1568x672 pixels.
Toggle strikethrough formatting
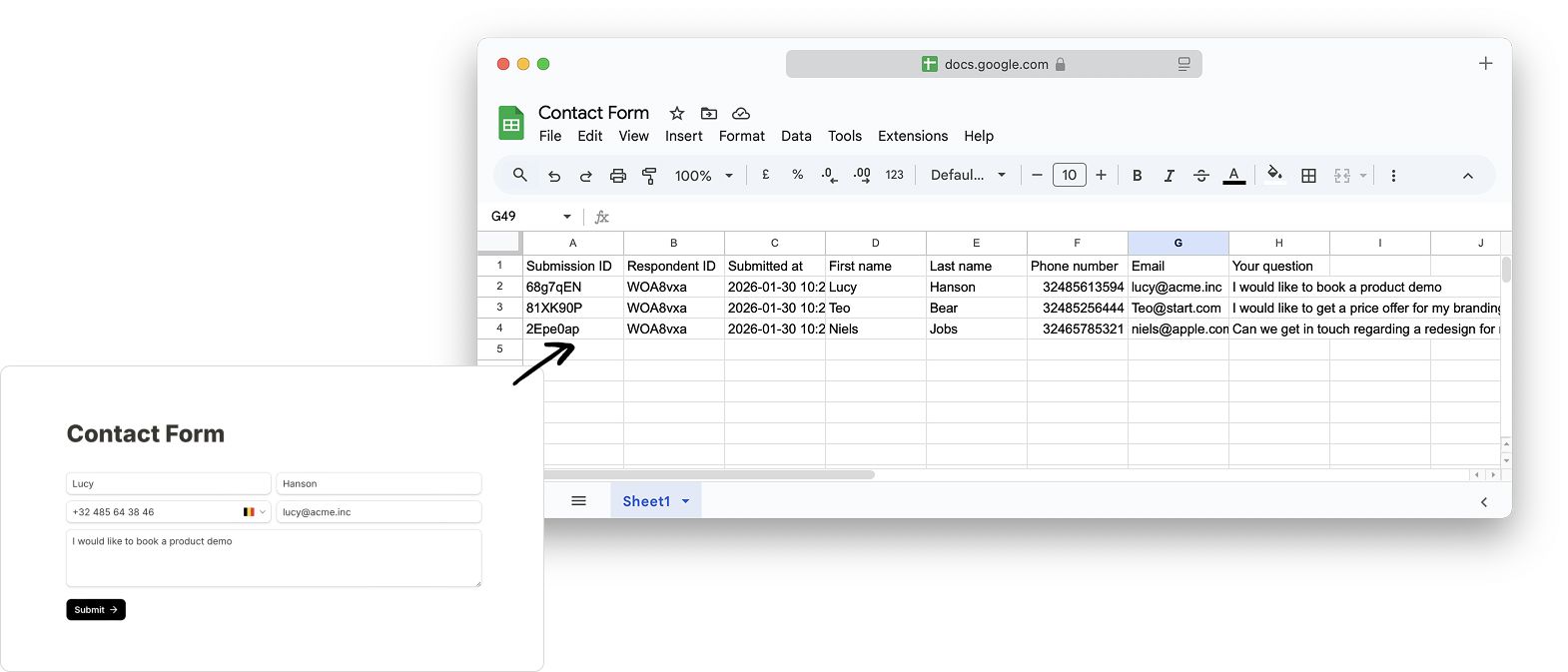(x=1201, y=176)
